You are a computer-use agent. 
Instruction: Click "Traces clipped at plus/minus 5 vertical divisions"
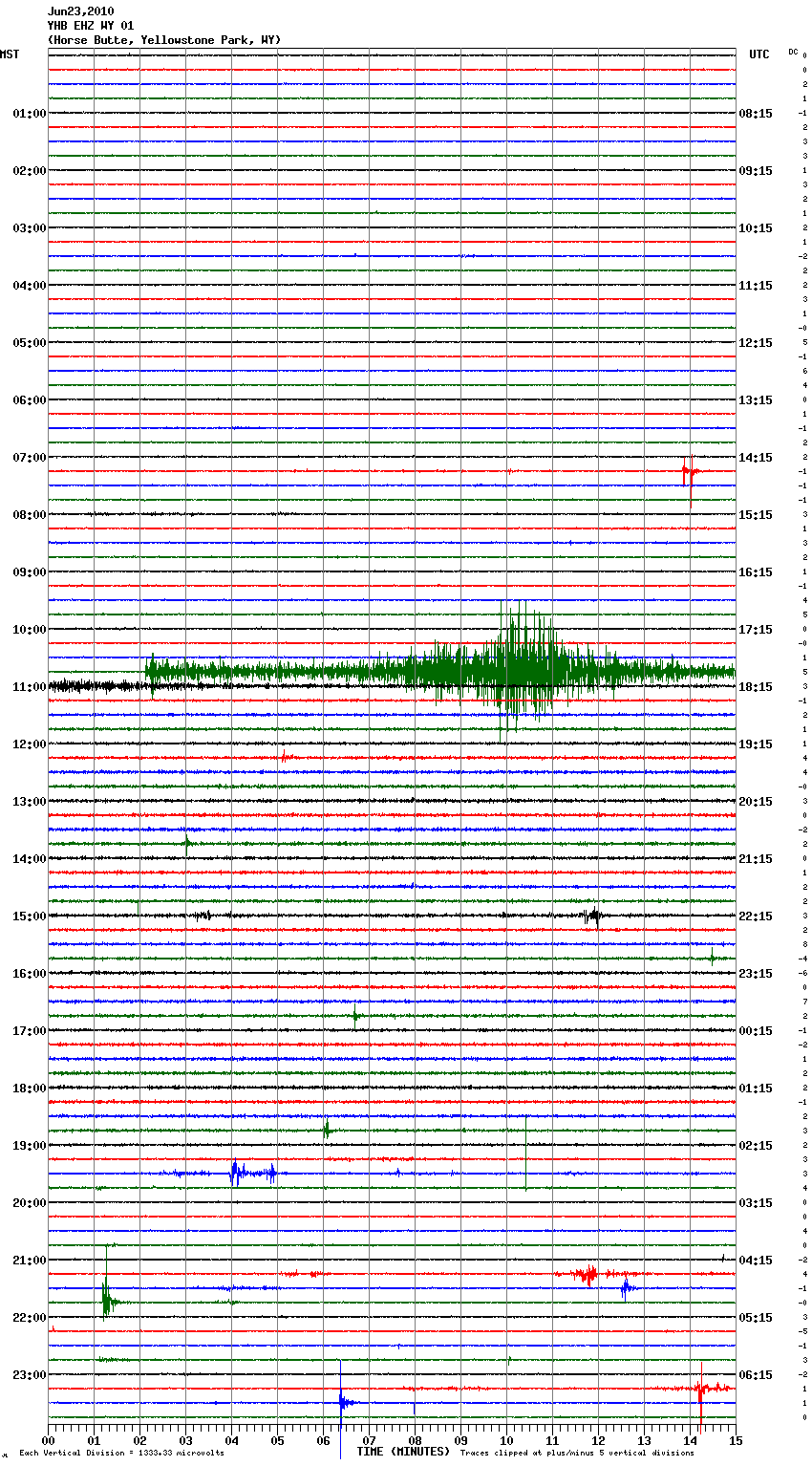pos(577,1453)
